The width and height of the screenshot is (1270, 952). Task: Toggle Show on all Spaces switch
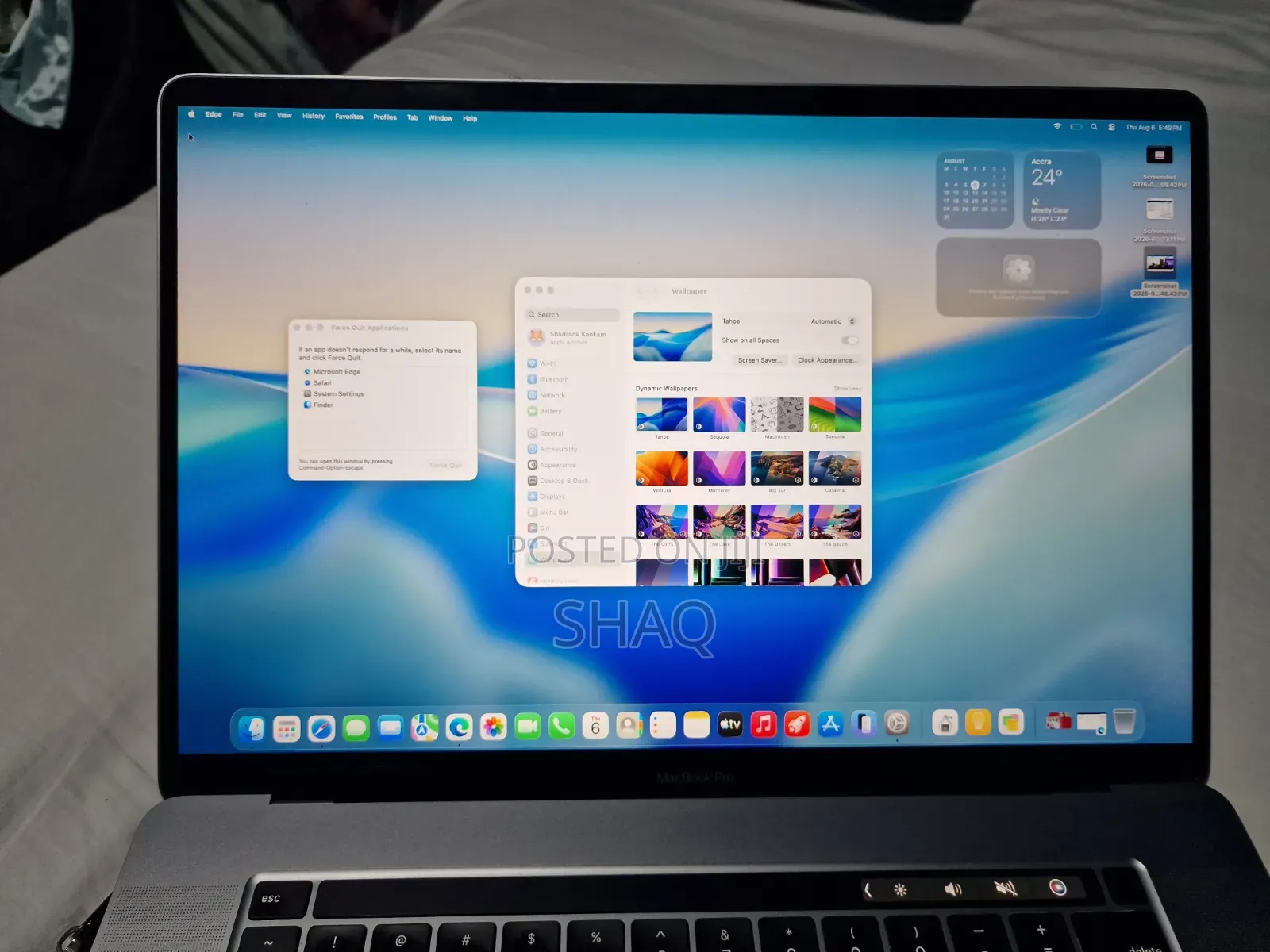pyautogui.click(x=850, y=340)
